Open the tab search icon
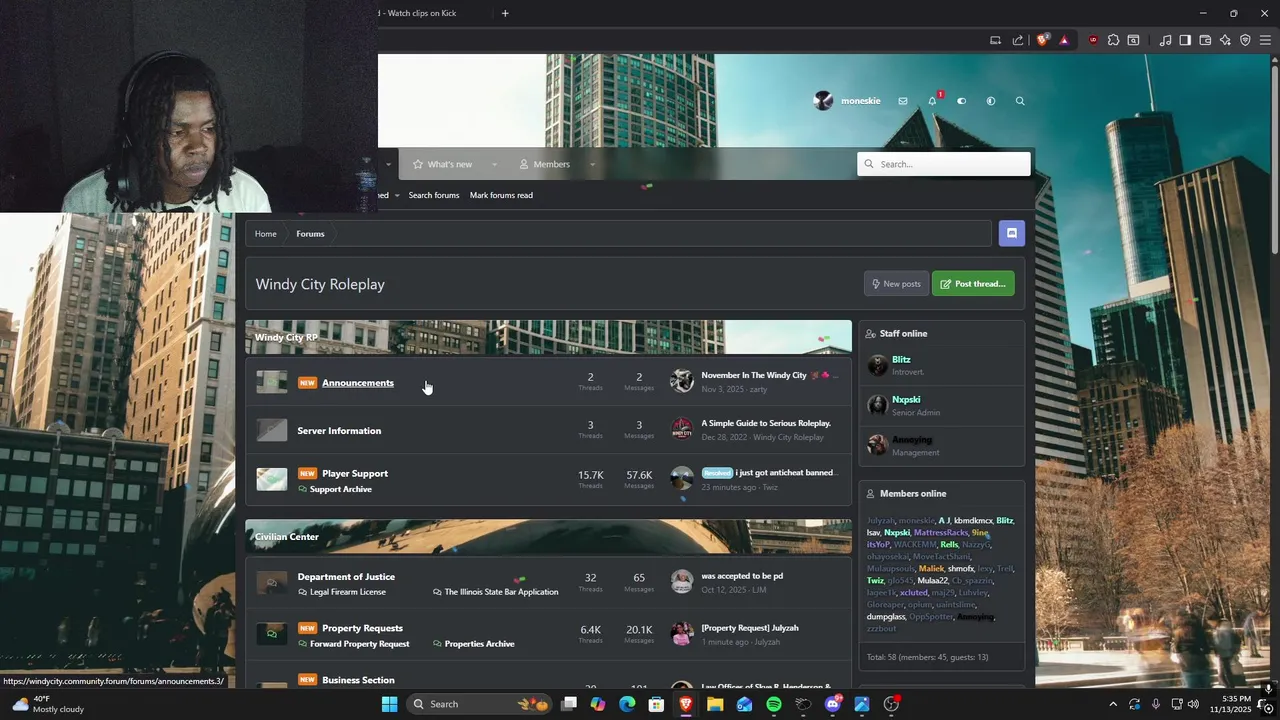 pos(1133,40)
